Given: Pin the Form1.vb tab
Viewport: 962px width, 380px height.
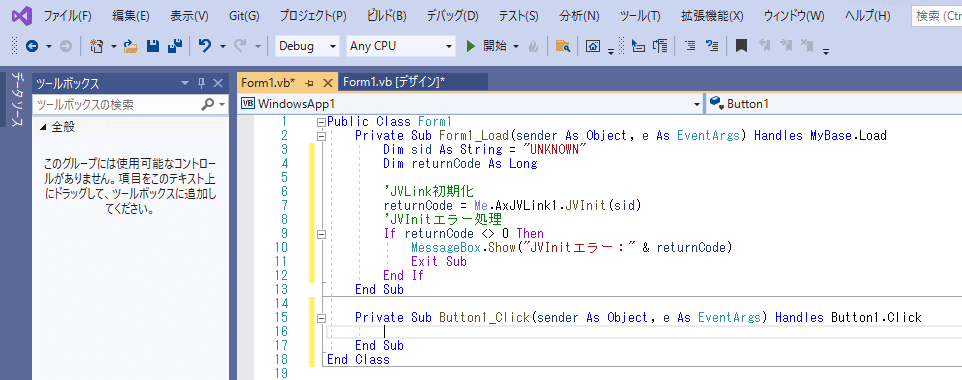Looking at the screenshot, I should click(310, 83).
